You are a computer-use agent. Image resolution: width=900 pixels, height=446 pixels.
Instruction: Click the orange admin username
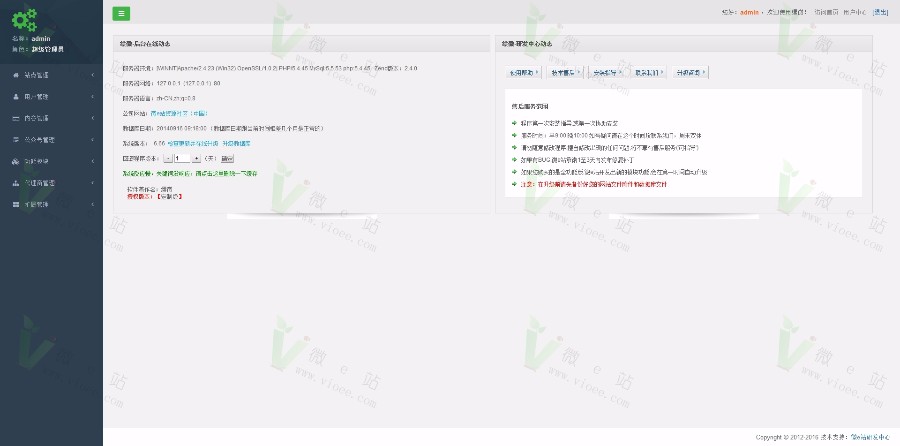tap(749, 12)
